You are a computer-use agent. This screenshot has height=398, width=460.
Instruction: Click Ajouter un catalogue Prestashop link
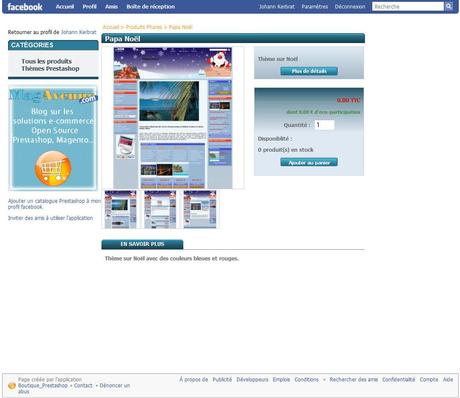point(54,204)
